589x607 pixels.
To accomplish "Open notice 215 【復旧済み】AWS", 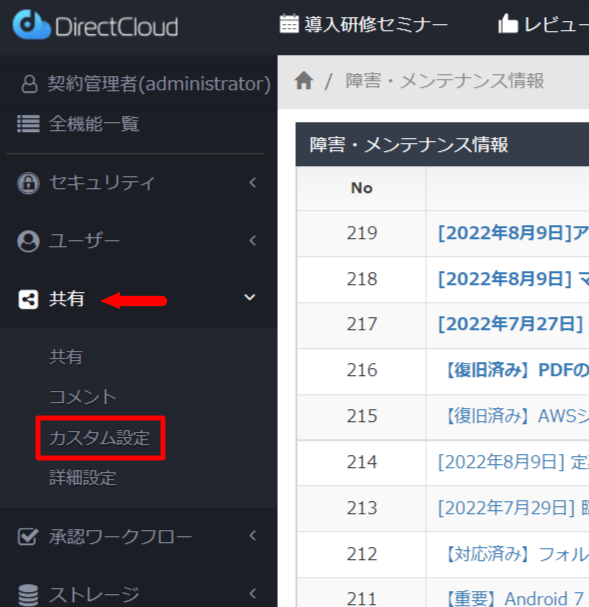I will [515, 416].
